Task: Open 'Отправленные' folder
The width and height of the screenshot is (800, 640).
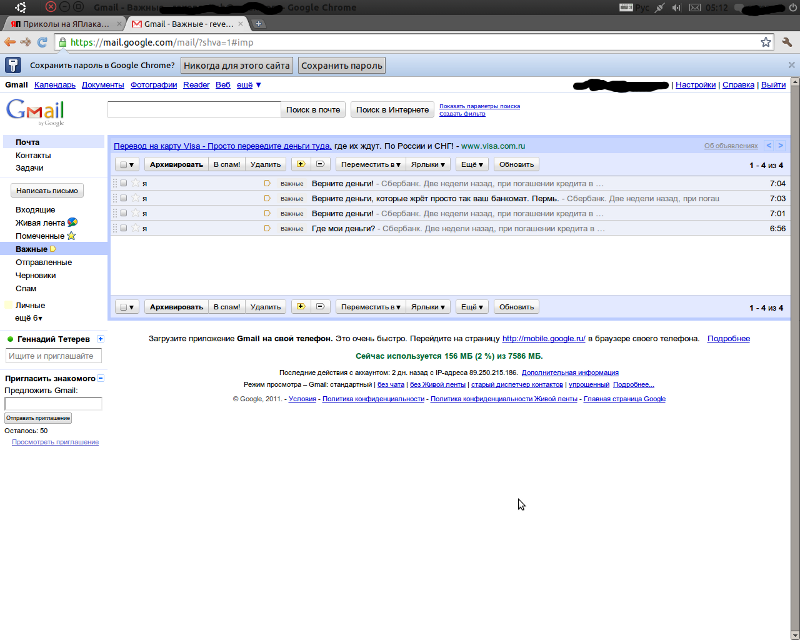Action: point(44,262)
